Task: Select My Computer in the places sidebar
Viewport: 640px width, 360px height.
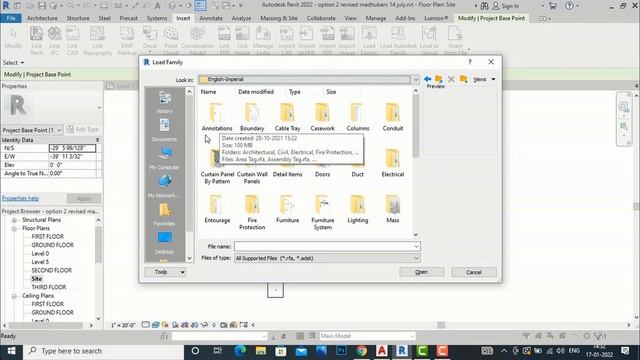Action: (x=164, y=158)
